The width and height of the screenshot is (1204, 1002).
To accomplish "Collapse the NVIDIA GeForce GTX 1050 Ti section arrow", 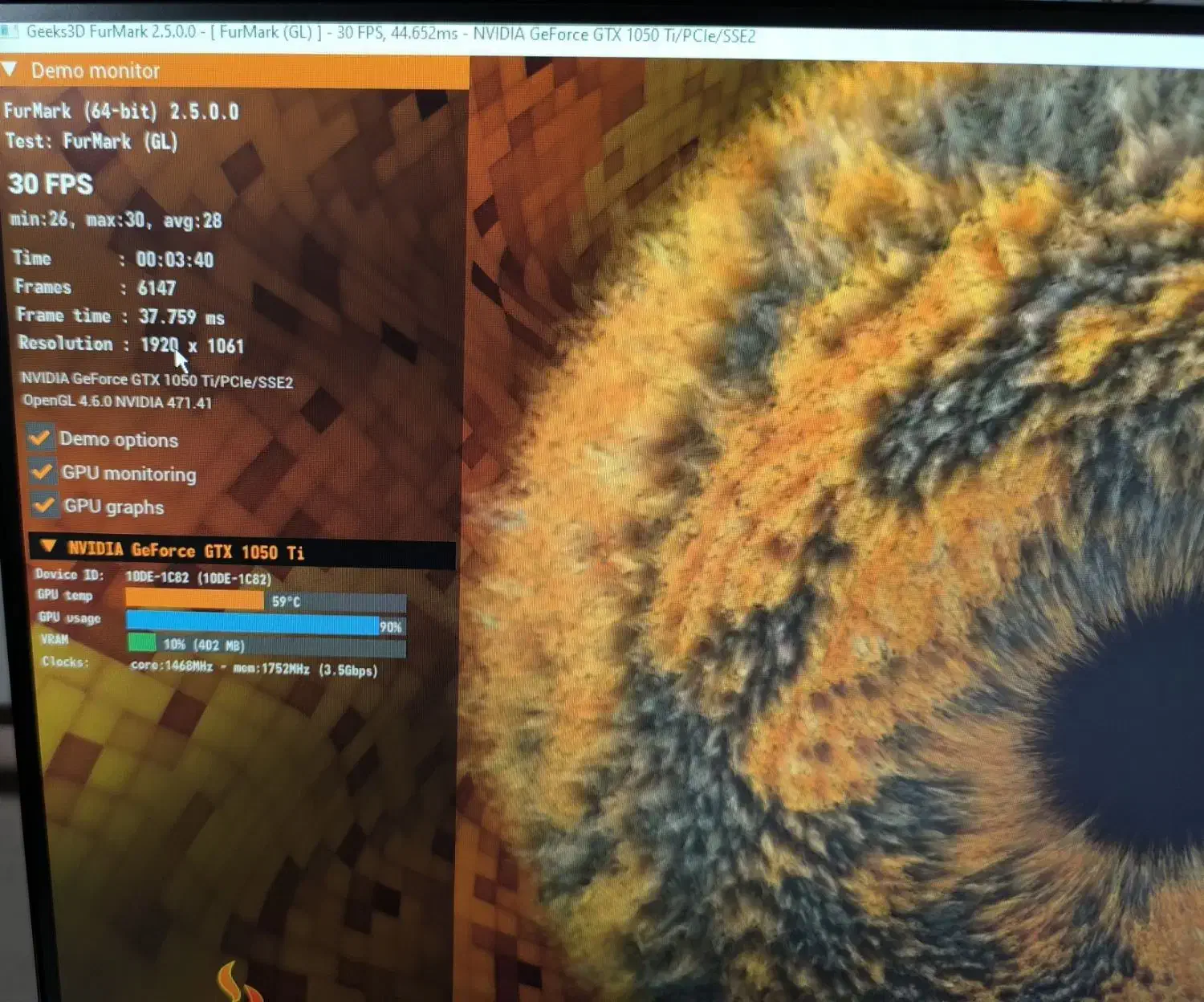I will [48, 547].
